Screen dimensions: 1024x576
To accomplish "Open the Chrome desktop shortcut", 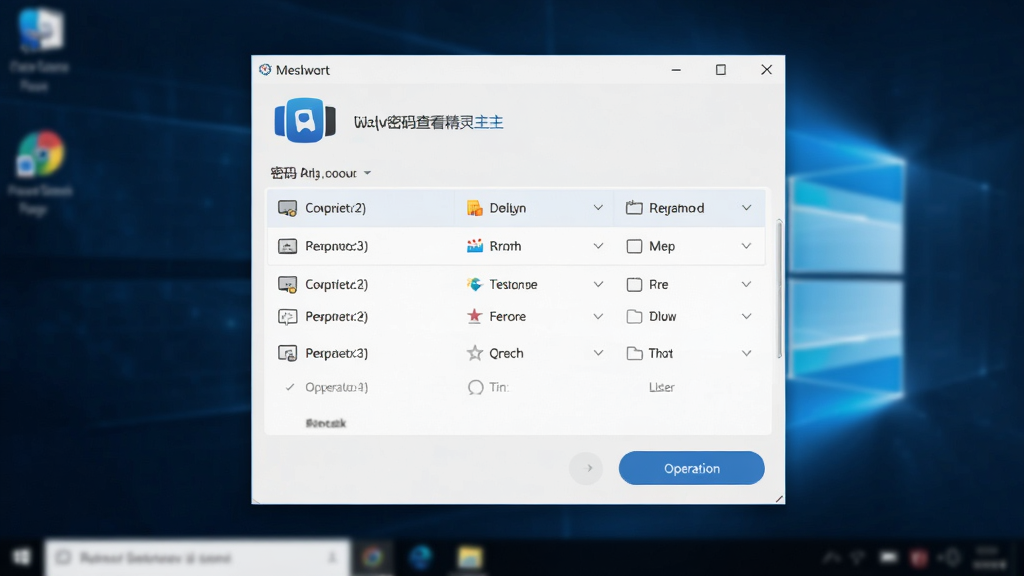I will (40, 154).
